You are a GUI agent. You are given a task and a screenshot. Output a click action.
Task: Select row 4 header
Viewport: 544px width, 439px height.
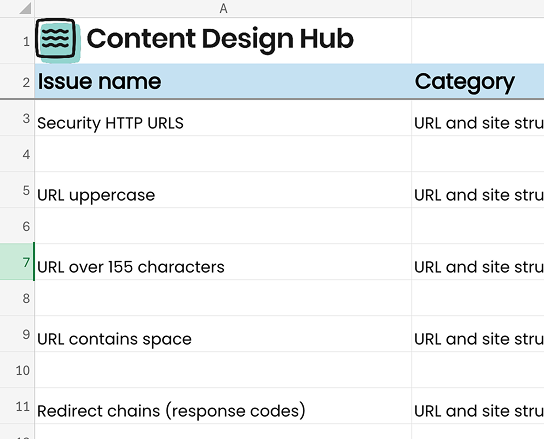(17, 154)
